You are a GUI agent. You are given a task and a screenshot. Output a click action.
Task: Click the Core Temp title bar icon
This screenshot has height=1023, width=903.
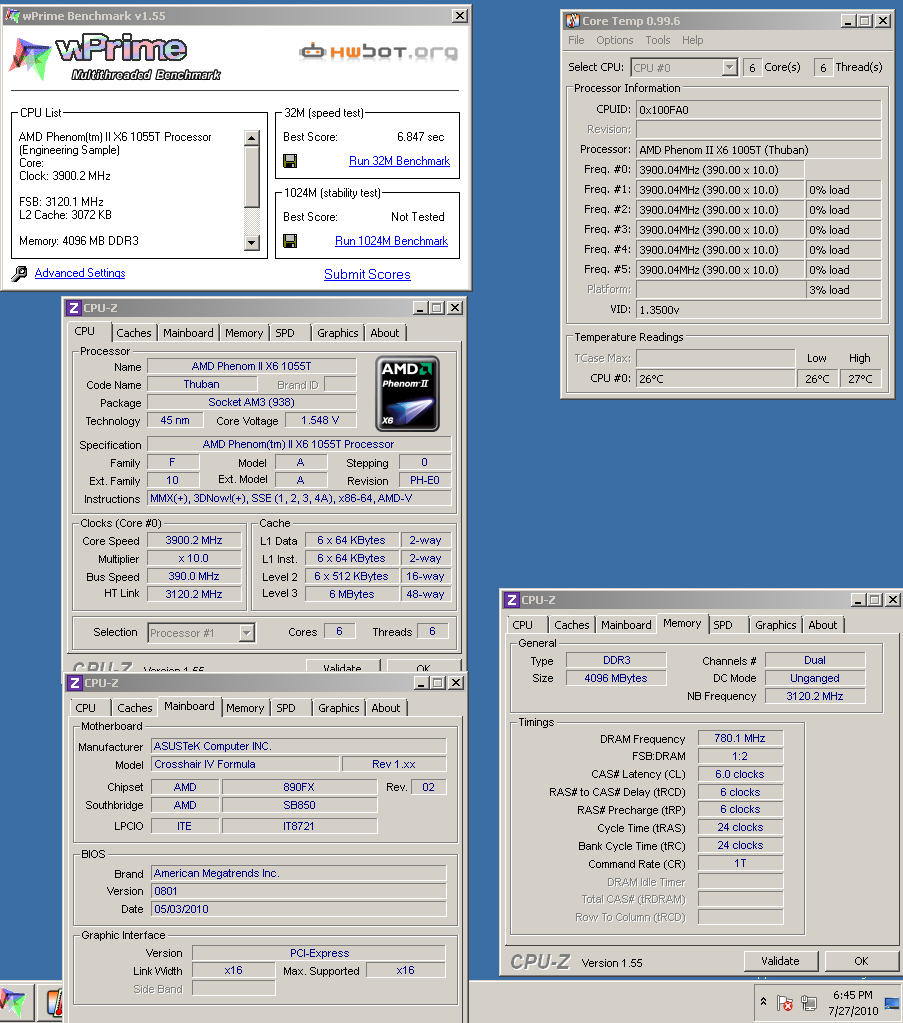(x=573, y=21)
